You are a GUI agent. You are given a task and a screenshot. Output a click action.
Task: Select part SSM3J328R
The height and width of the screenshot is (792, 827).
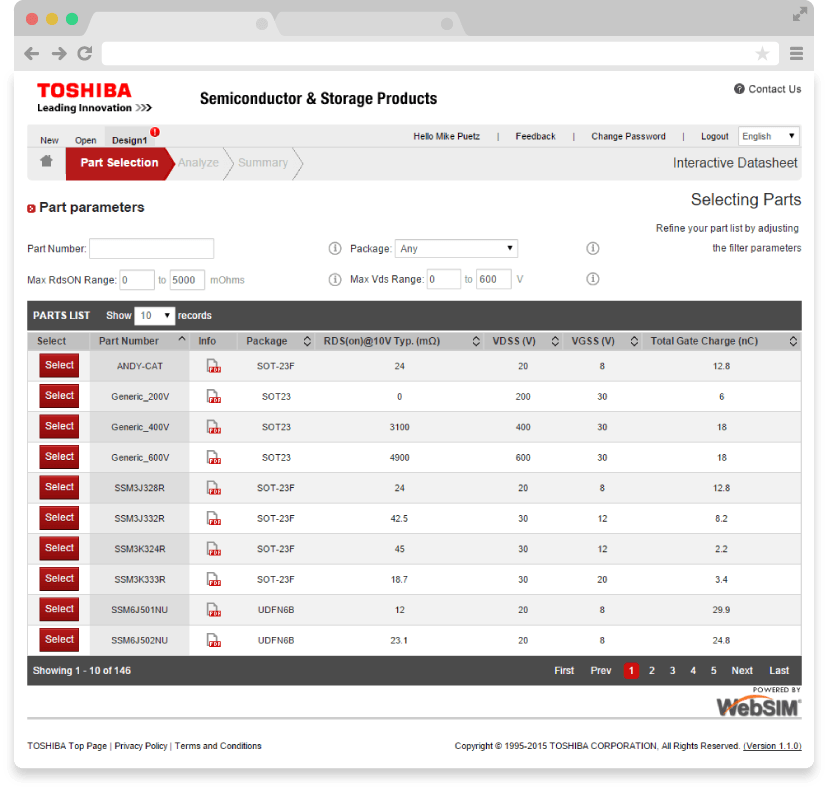coord(59,487)
